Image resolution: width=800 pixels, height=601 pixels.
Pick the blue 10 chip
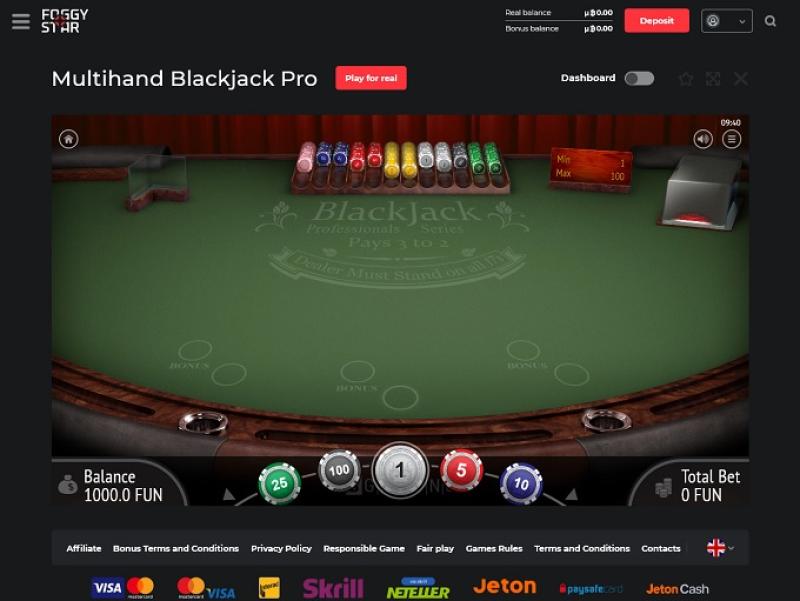[x=521, y=483]
